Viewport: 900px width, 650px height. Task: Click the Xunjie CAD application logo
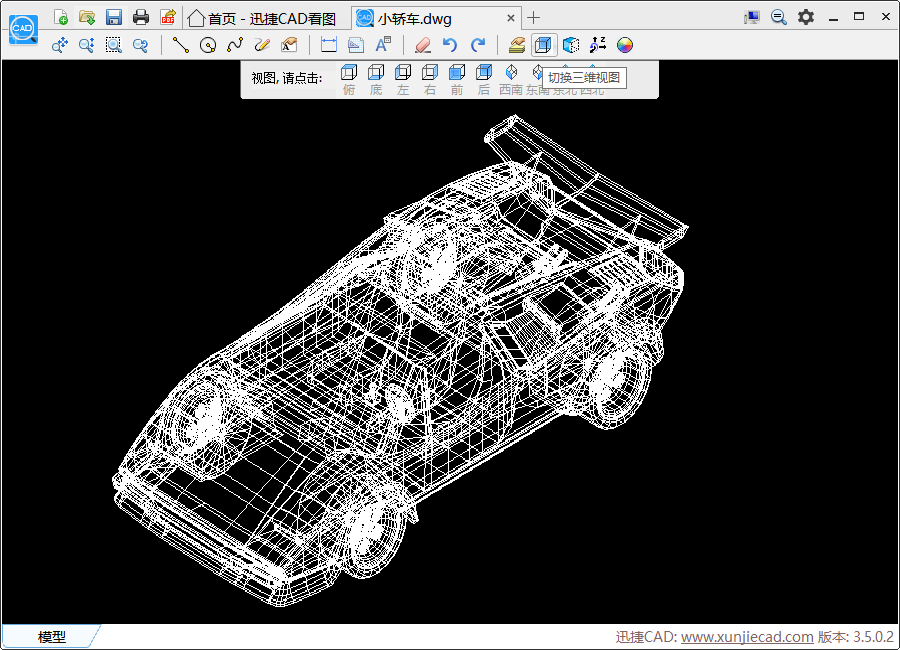pos(24,29)
